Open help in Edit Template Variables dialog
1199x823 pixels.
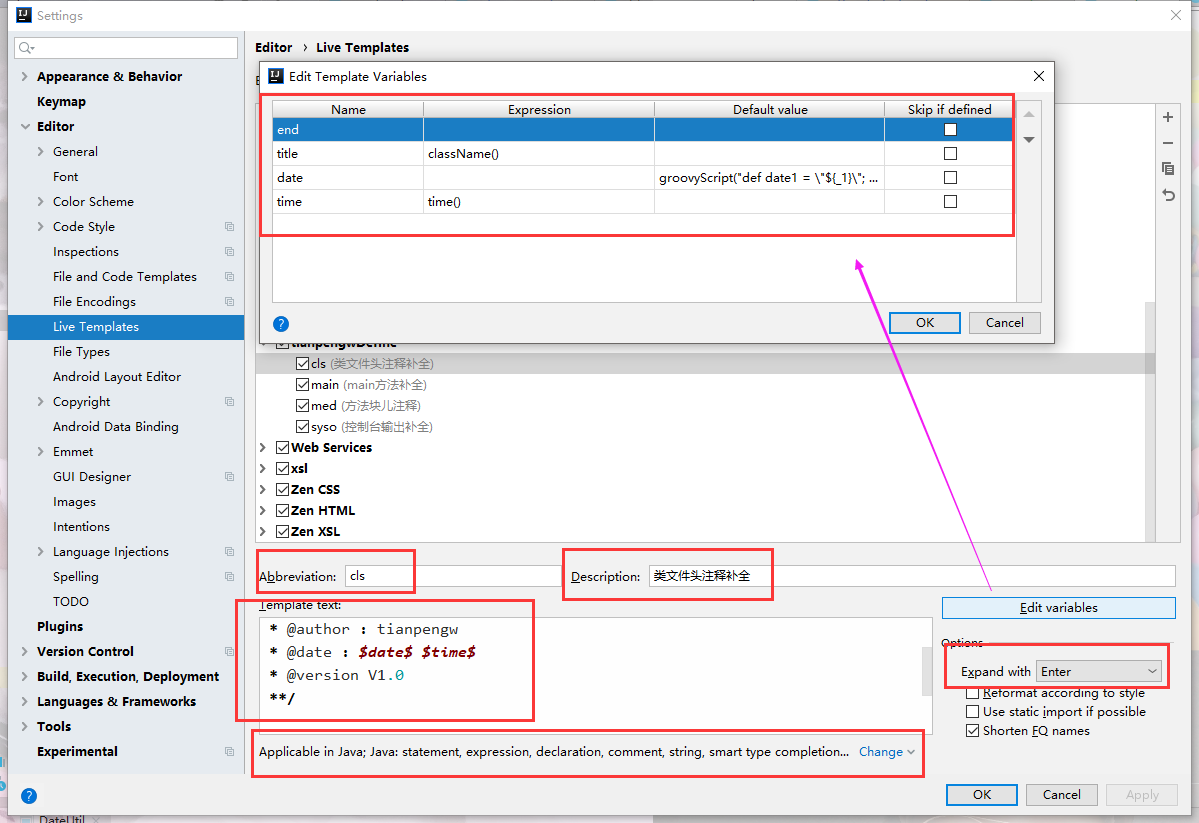281,324
